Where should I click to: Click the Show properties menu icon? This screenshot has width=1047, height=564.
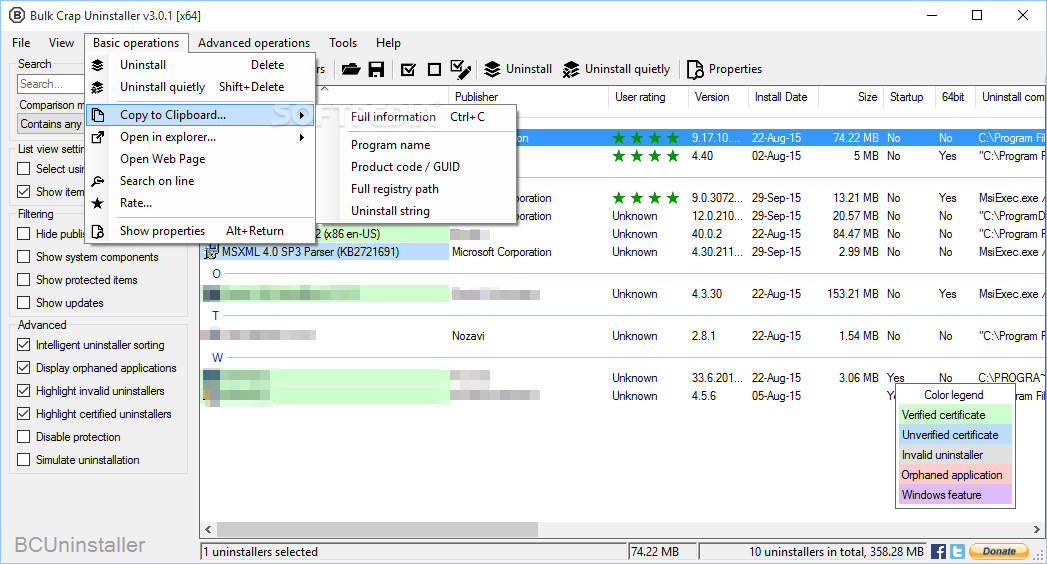(97, 231)
